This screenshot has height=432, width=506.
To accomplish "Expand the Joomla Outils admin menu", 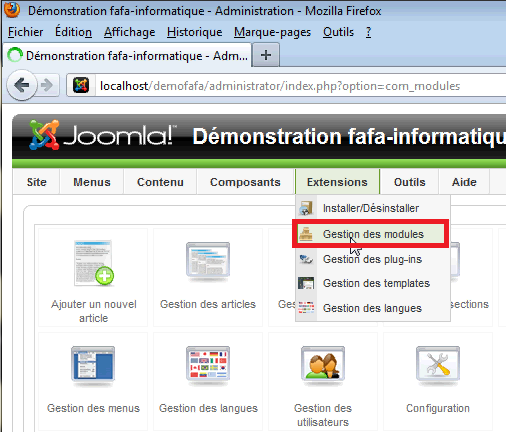I will 409,182.
